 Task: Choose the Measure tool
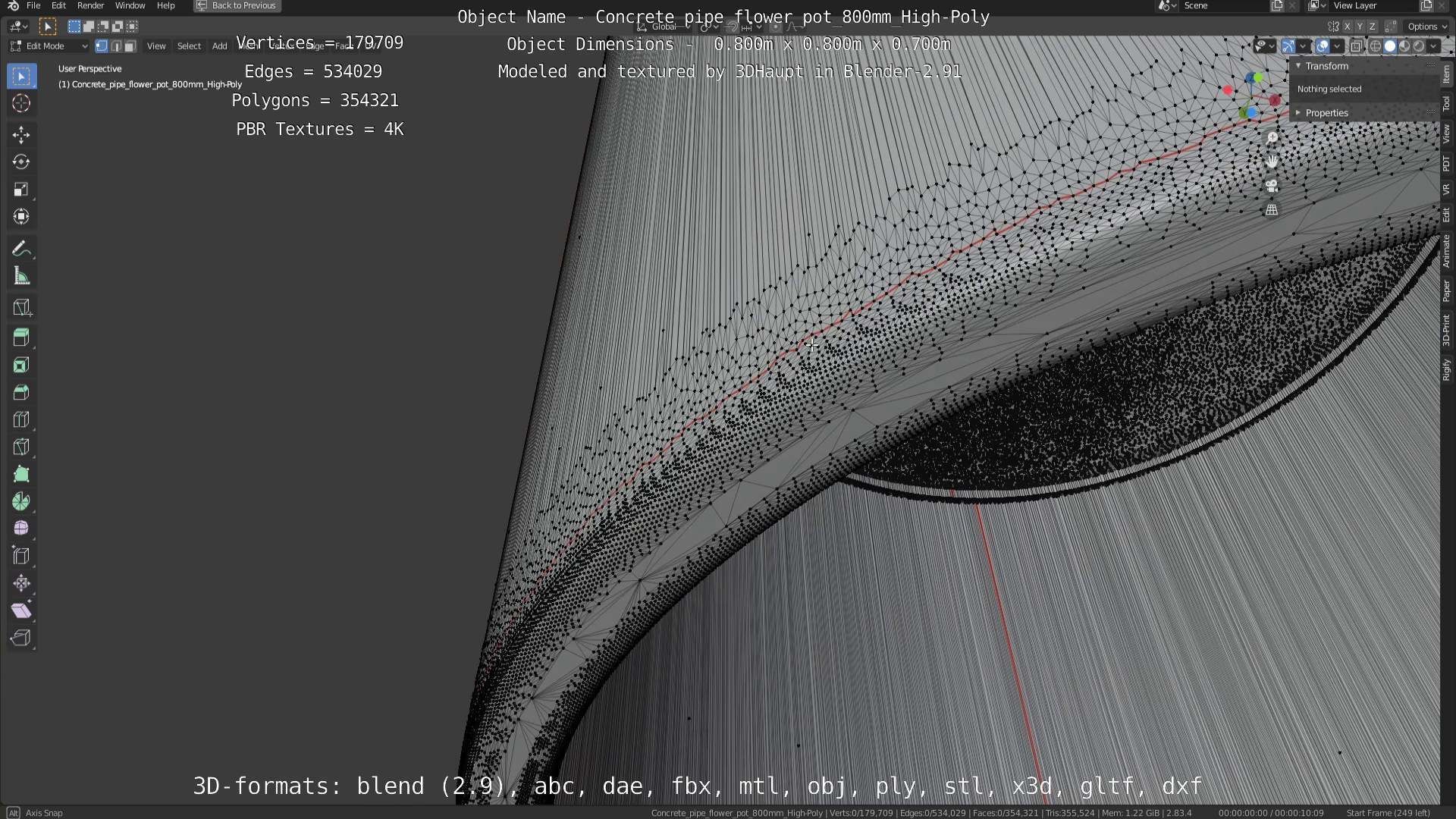21,277
